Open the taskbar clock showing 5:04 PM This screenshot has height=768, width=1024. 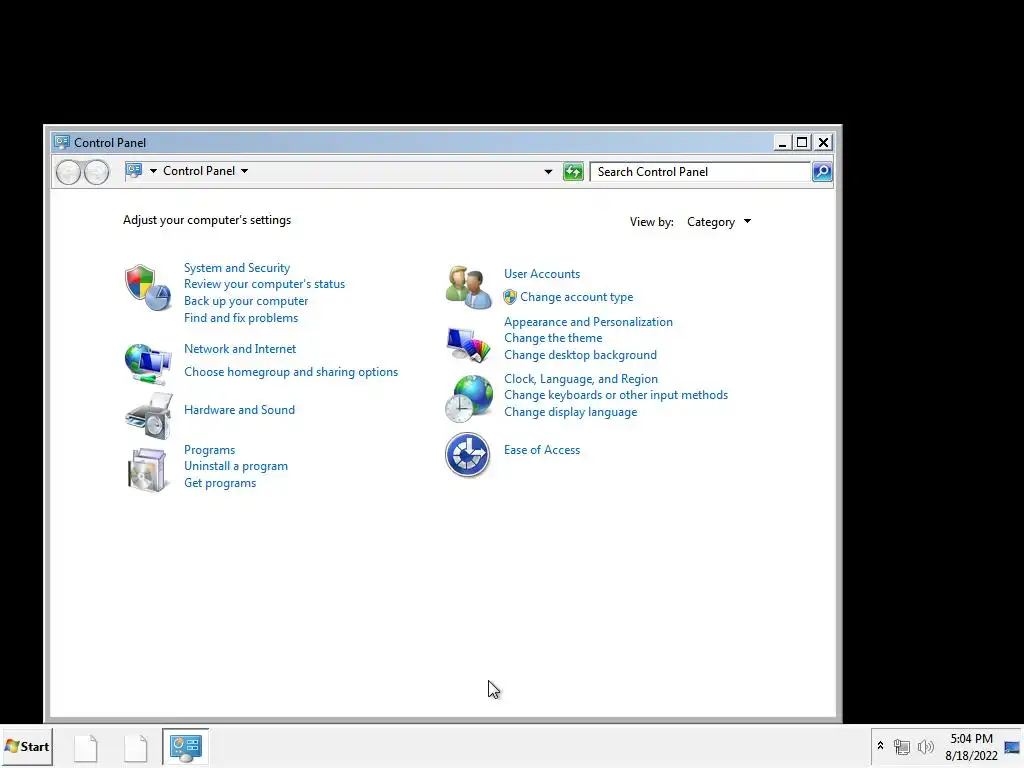[x=971, y=747]
